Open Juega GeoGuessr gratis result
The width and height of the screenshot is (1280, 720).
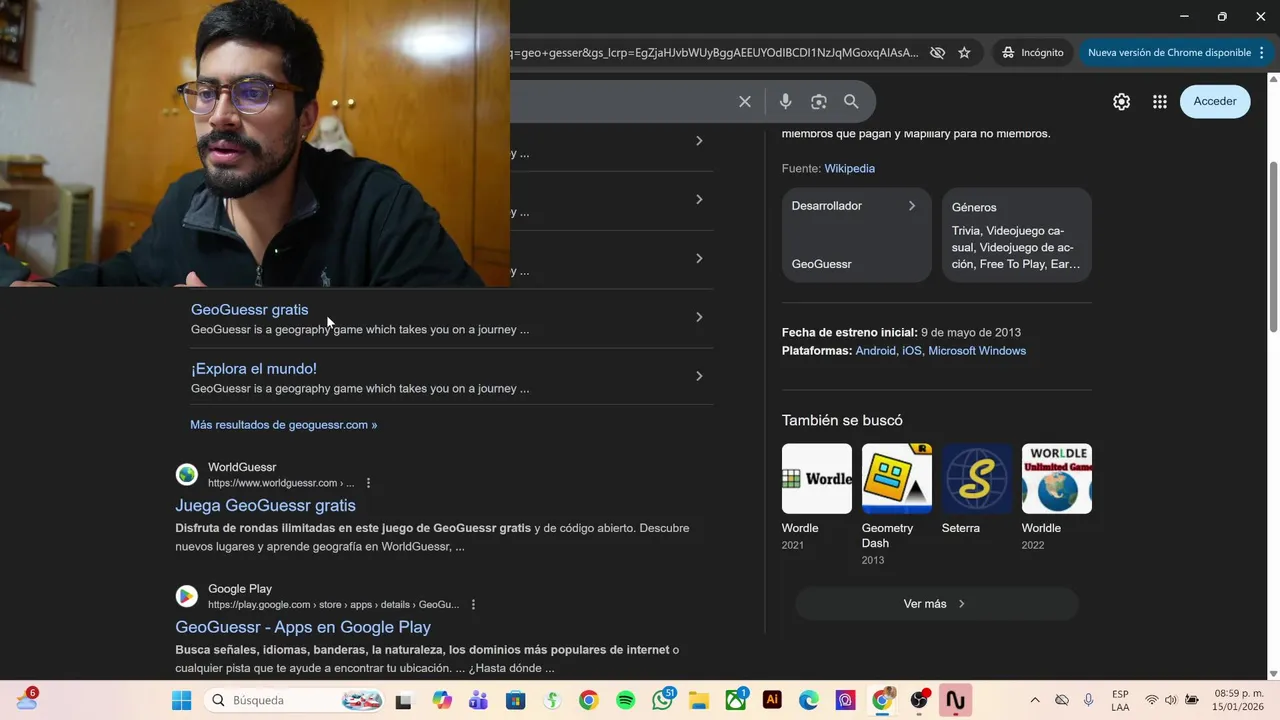(266, 506)
